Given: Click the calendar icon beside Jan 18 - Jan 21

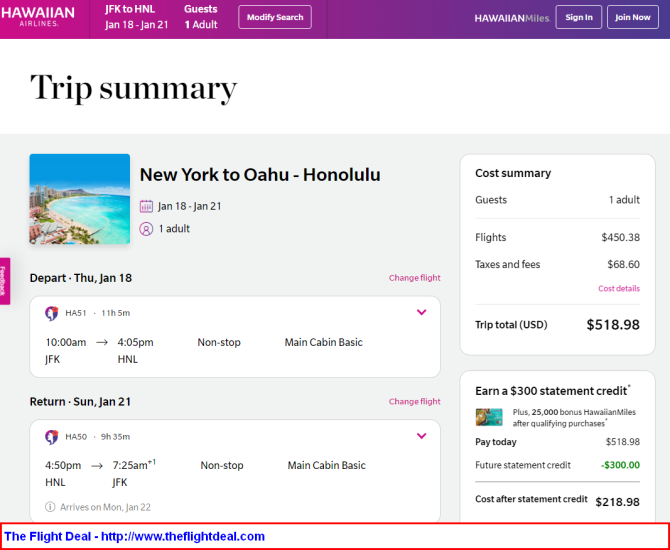Looking at the screenshot, I should 146,207.
